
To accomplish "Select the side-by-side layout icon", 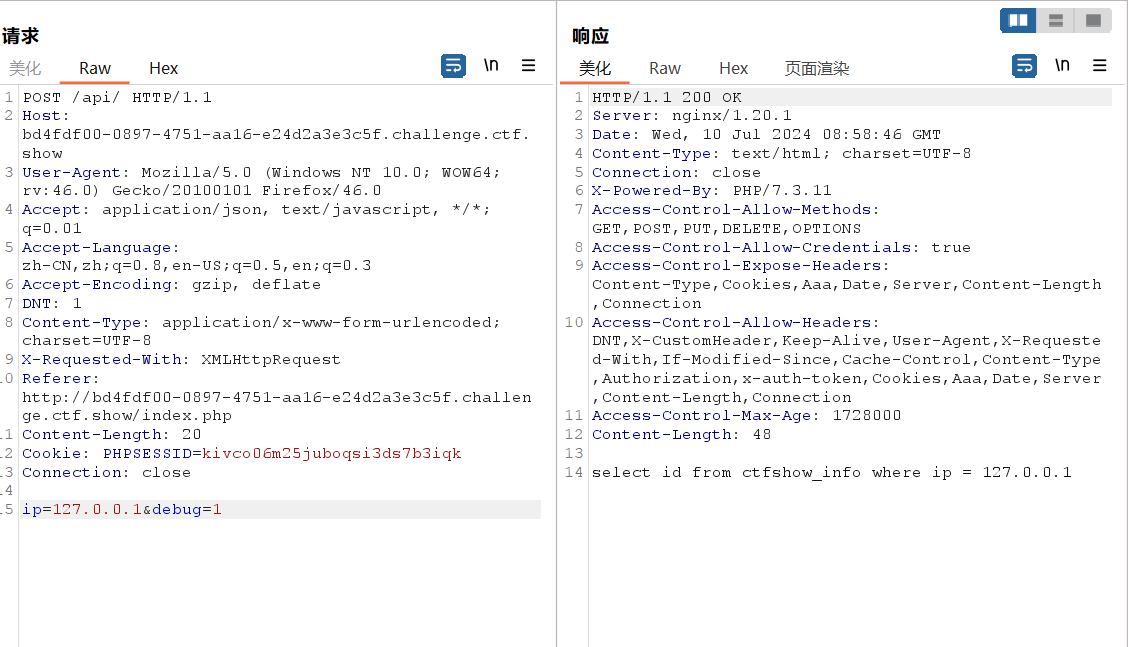I will point(1018,20).
